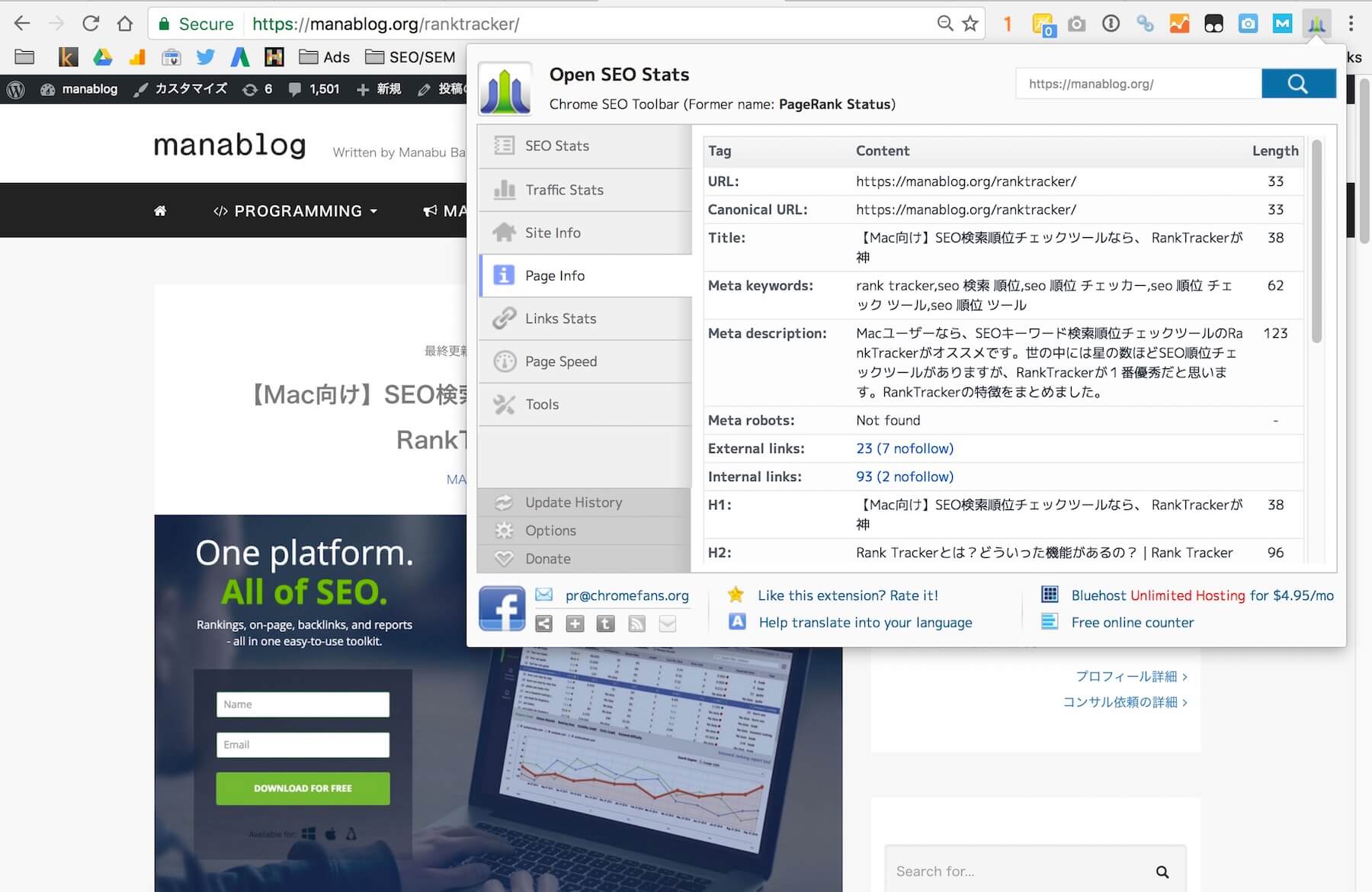The image size is (1372, 892).
Task: Click the sidebar search magnifier icon
Action: click(1162, 871)
